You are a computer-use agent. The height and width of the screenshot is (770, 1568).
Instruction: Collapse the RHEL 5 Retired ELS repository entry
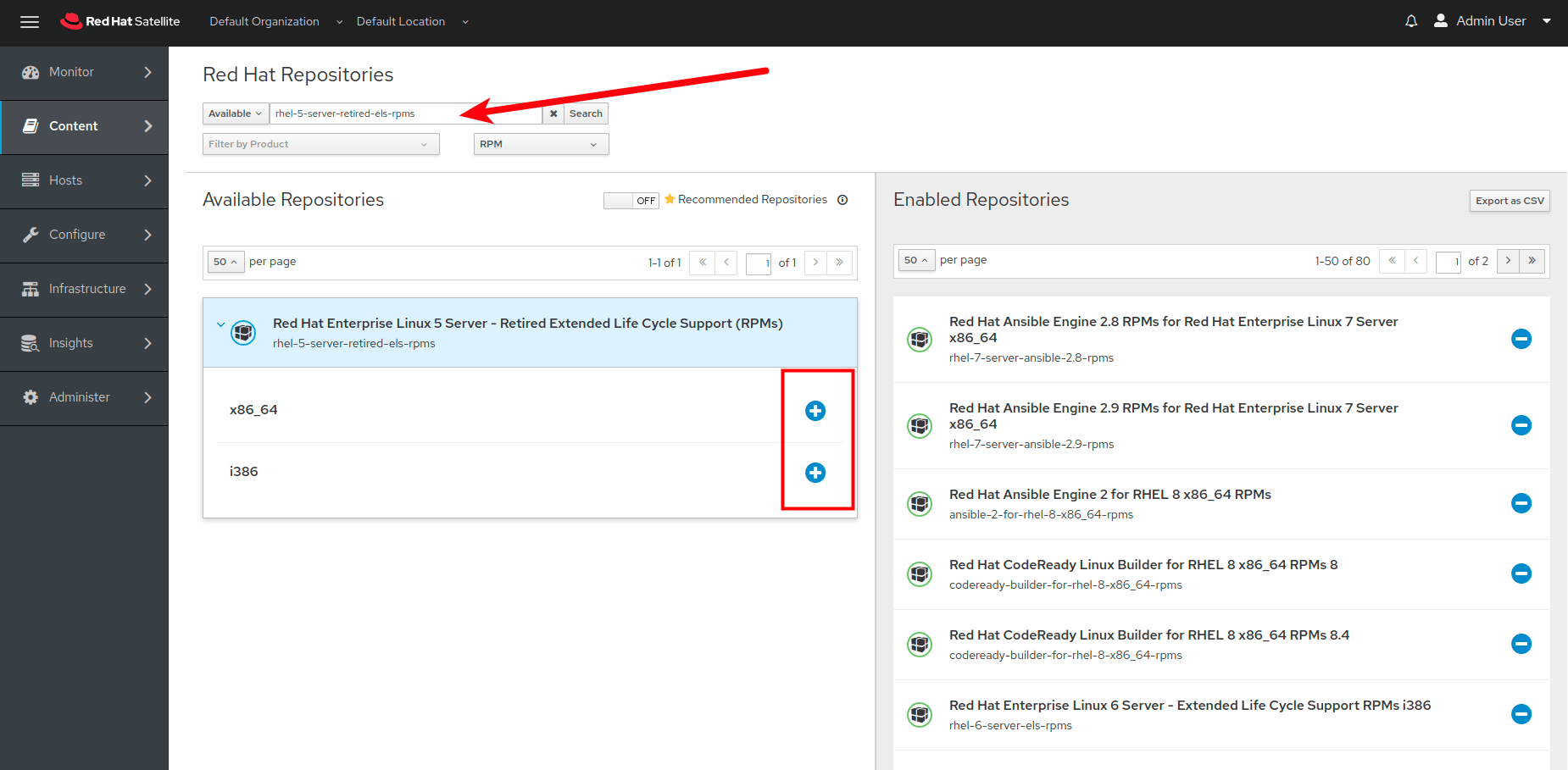point(220,324)
